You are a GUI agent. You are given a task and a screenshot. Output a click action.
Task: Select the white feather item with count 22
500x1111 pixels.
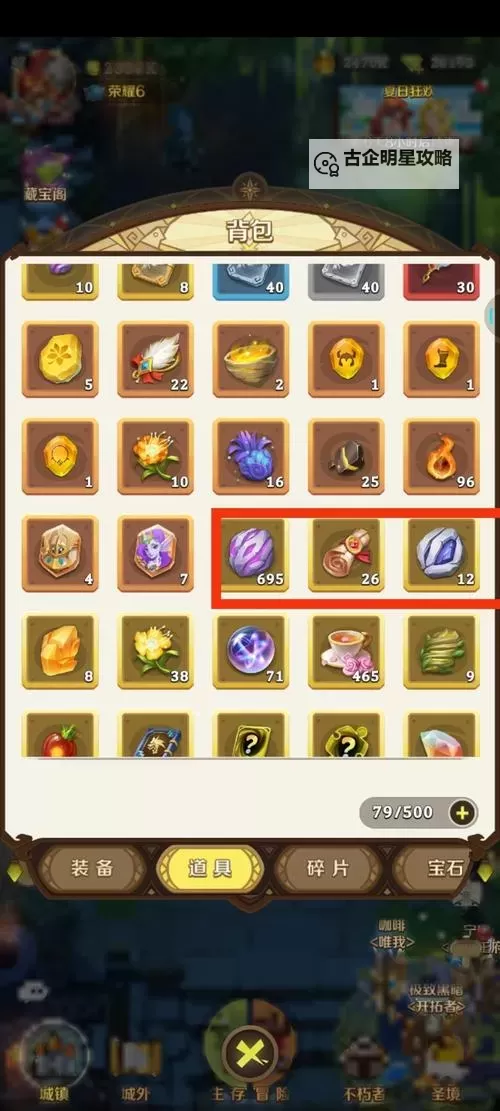tap(155, 359)
